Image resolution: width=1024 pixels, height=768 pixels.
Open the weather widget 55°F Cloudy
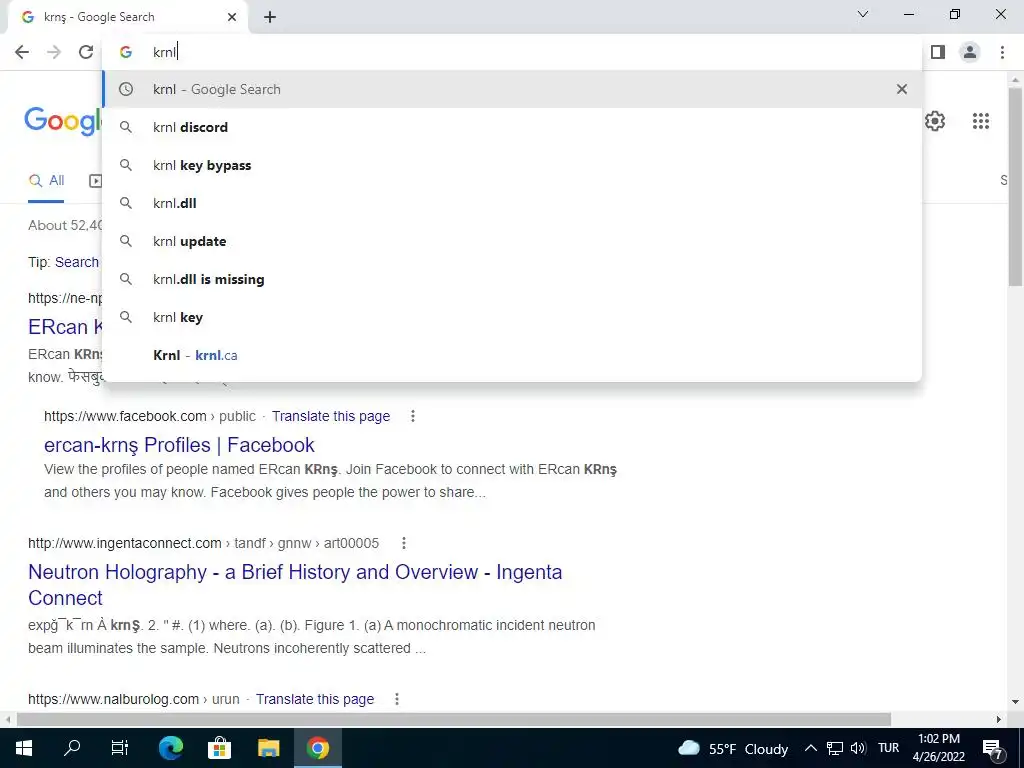(x=733, y=748)
